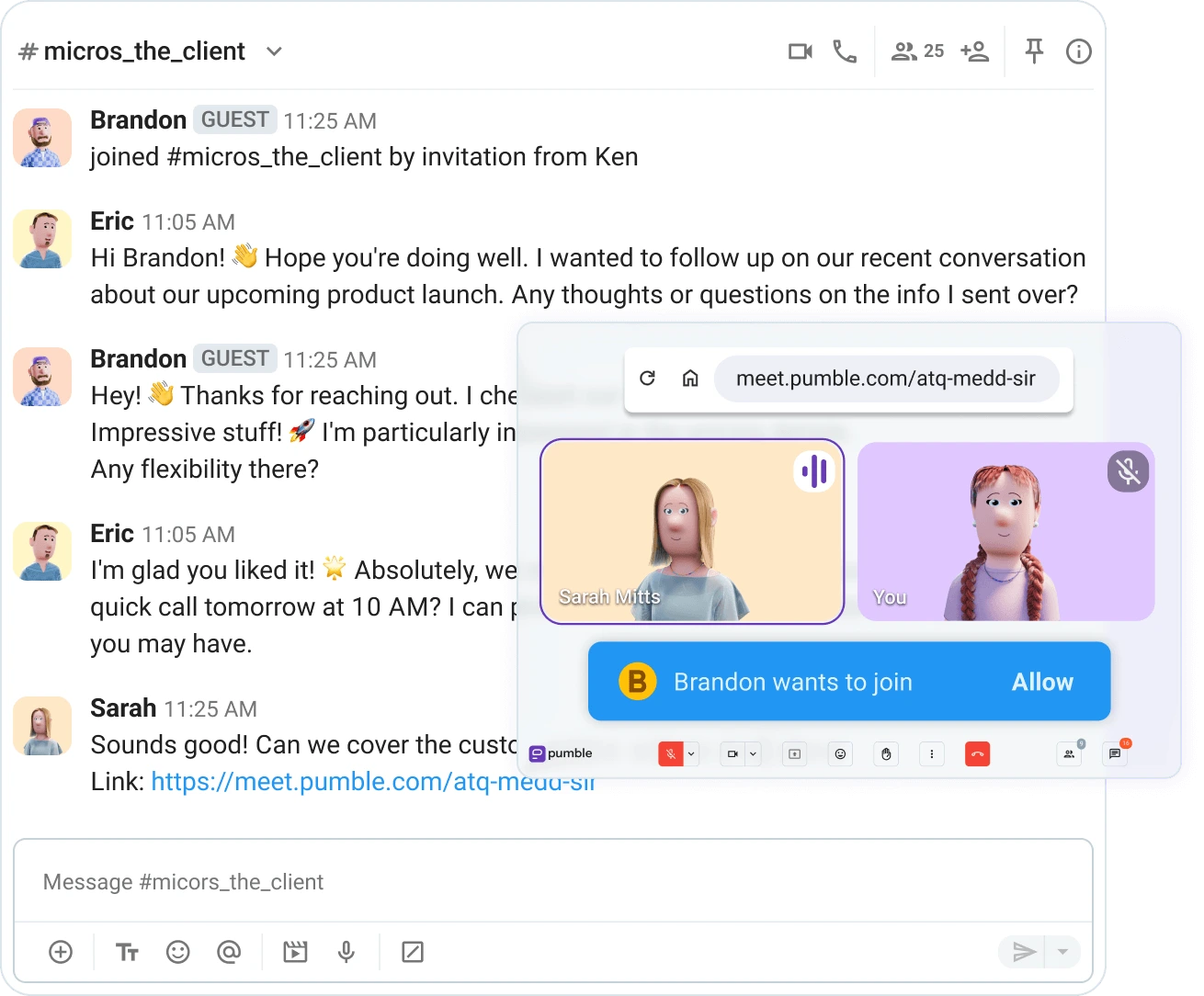Hang up with the red button
This screenshot has width=1204, height=996.
pyautogui.click(x=978, y=754)
